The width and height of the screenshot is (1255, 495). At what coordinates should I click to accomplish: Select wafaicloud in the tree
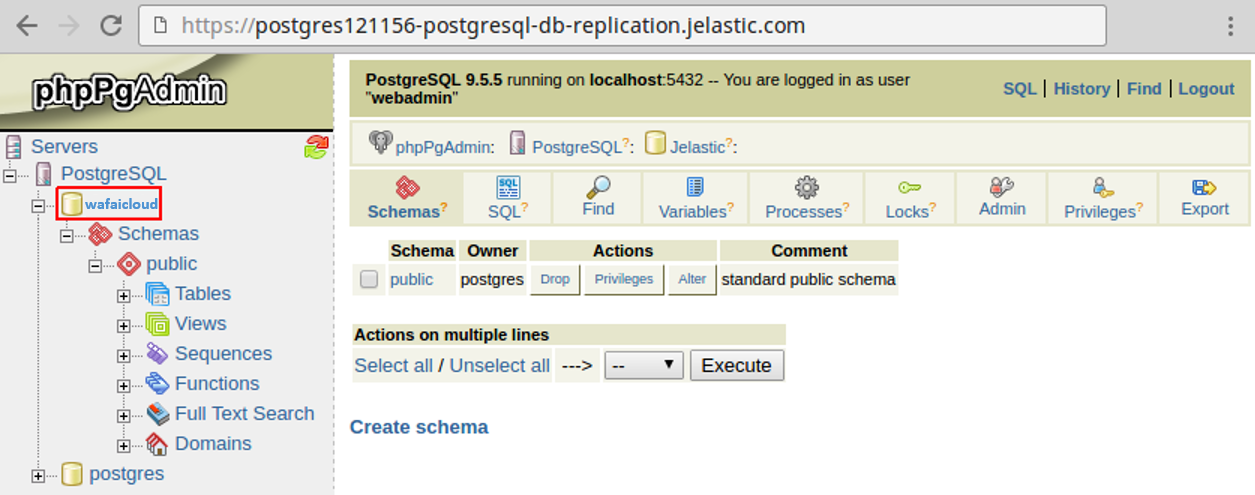click(x=121, y=204)
